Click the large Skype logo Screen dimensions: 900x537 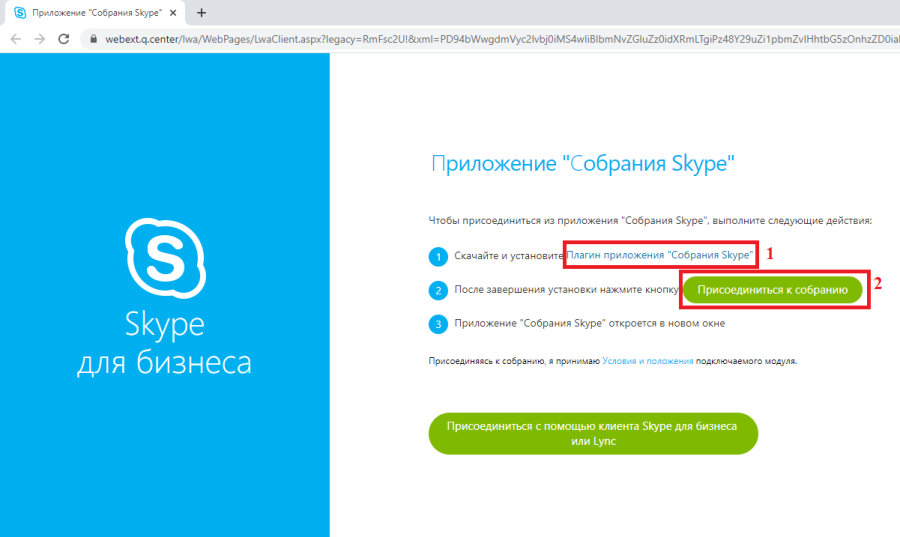[x=164, y=258]
